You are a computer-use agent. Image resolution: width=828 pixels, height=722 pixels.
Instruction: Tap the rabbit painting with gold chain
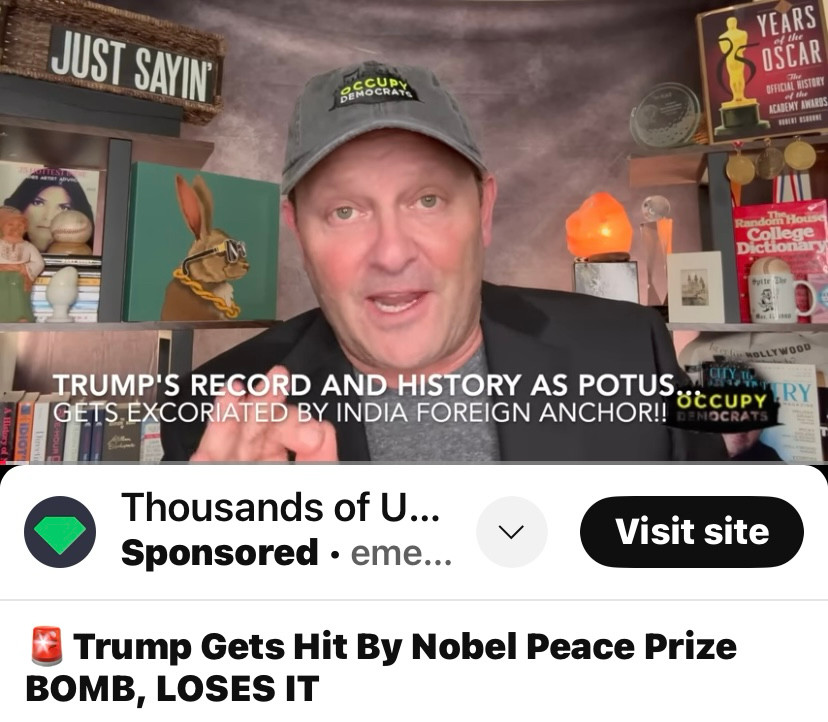[x=203, y=244]
